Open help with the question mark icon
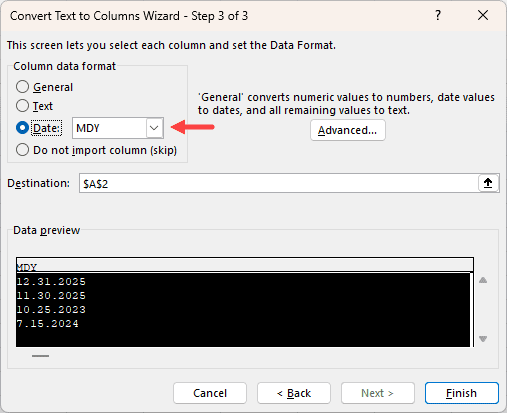The image size is (507, 413). (x=438, y=15)
